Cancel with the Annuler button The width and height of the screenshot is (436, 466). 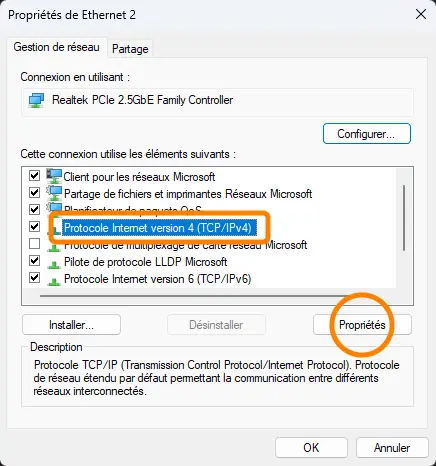coord(392,448)
